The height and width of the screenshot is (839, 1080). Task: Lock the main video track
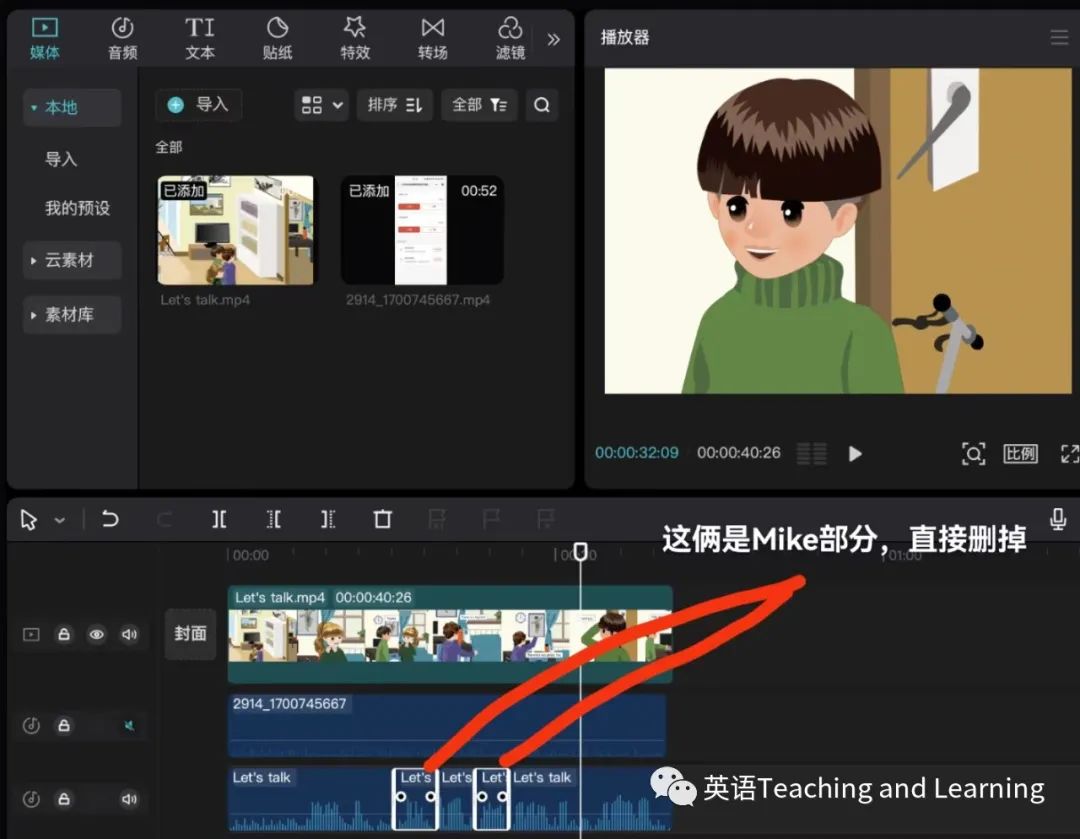coord(64,634)
